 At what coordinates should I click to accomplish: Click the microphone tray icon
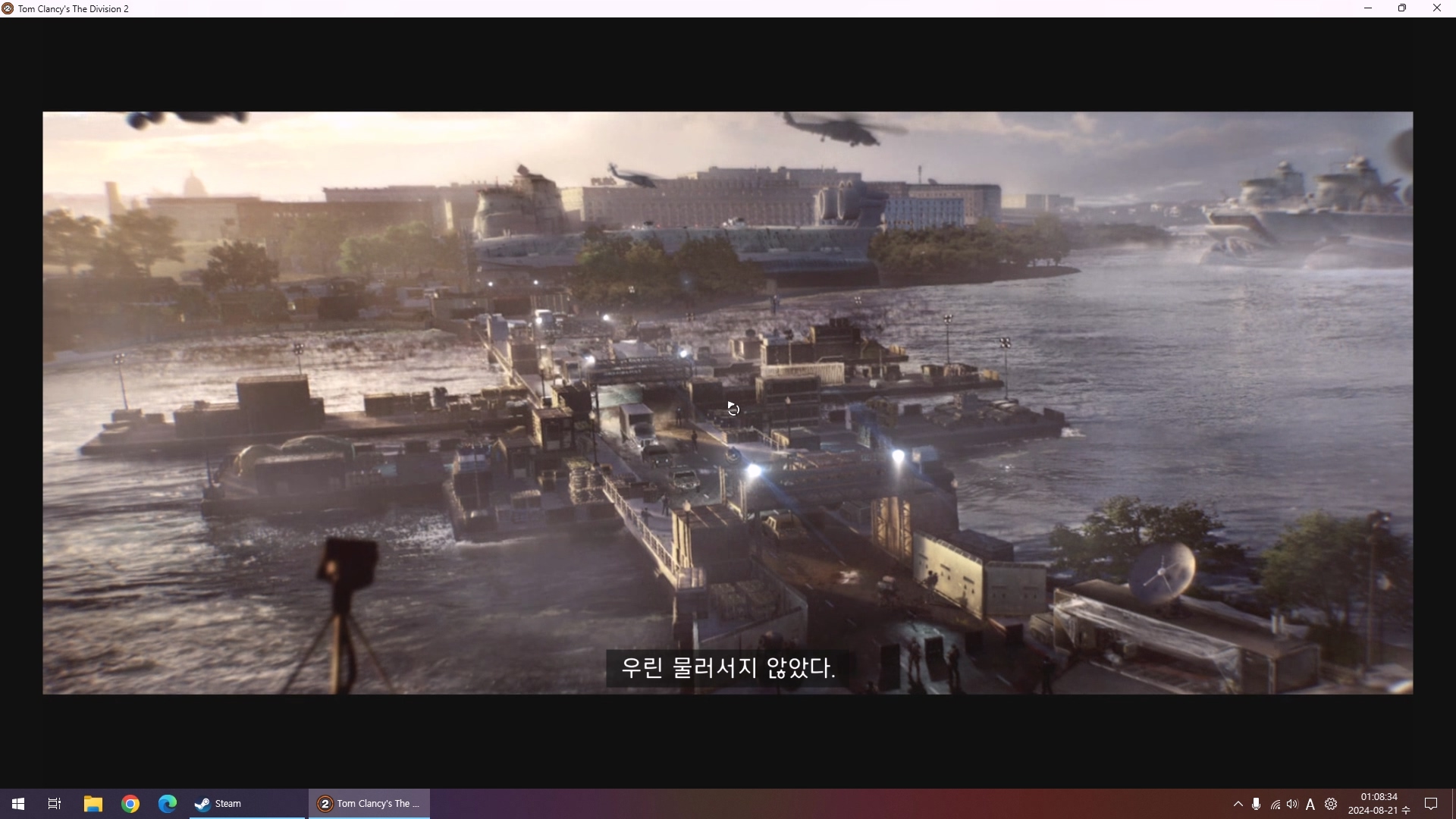coord(1257,804)
